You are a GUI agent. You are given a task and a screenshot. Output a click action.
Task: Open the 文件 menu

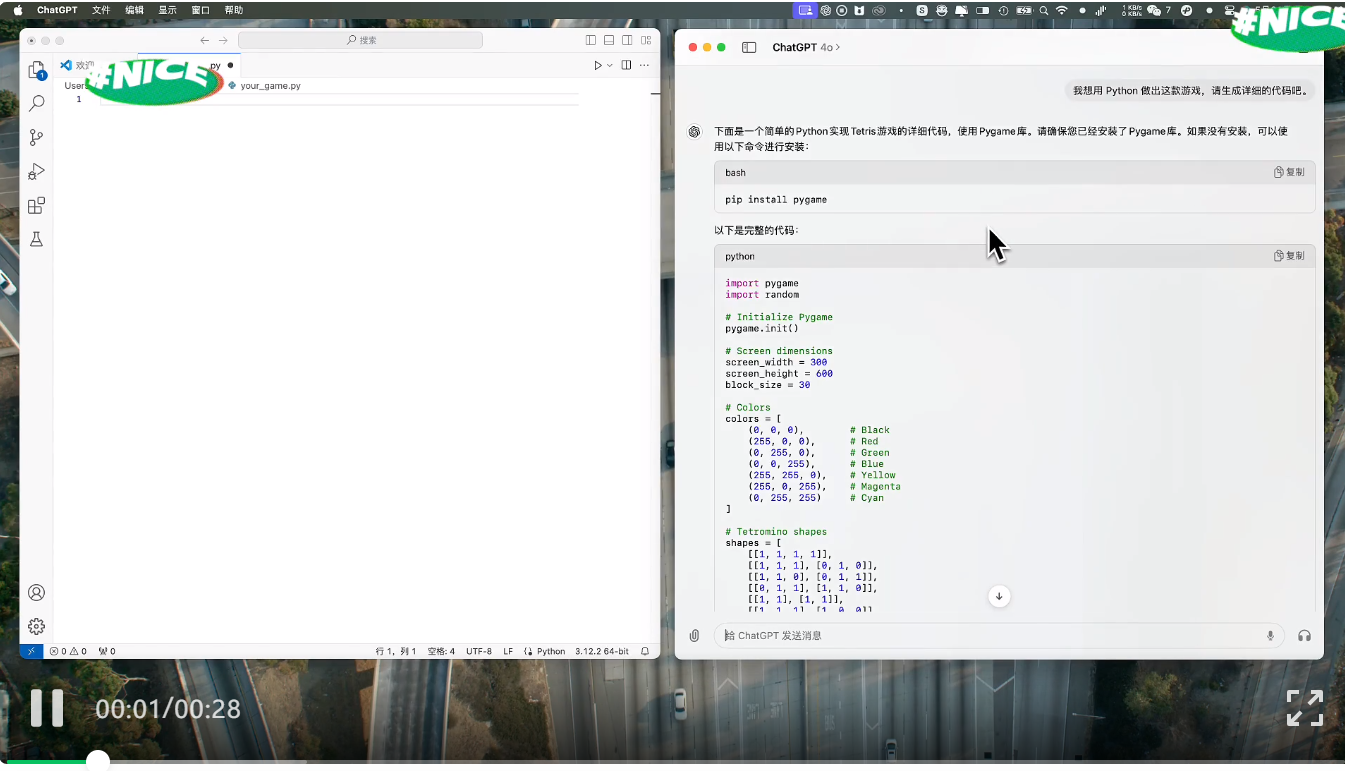click(101, 10)
